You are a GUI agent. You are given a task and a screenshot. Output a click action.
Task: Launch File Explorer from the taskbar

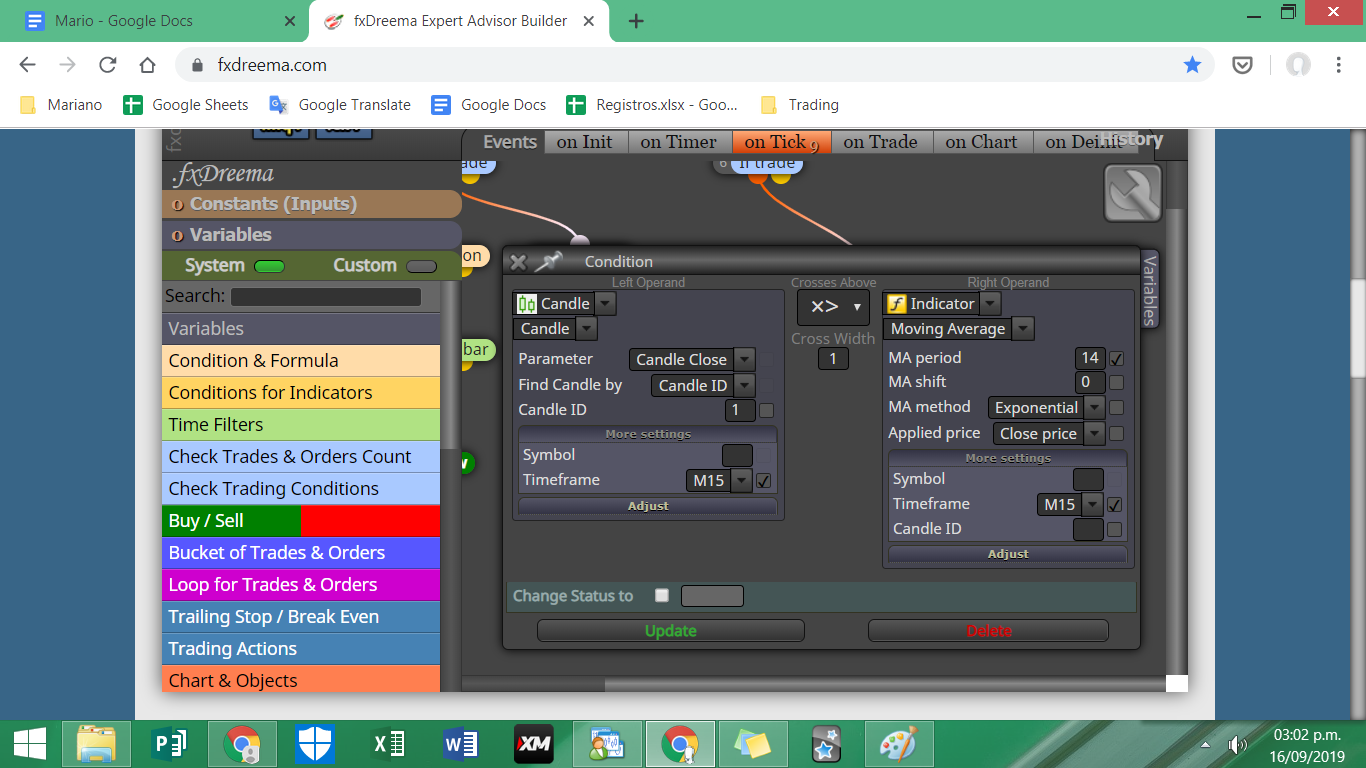click(96, 744)
